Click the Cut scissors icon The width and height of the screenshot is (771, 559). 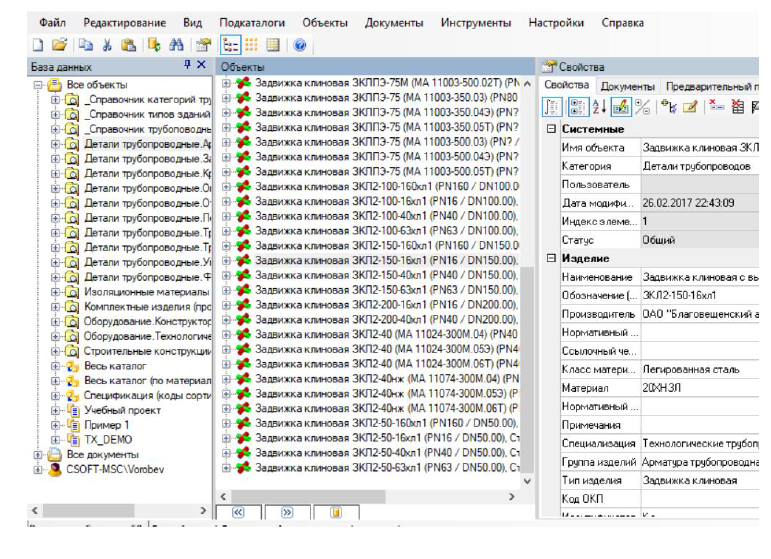[107, 45]
